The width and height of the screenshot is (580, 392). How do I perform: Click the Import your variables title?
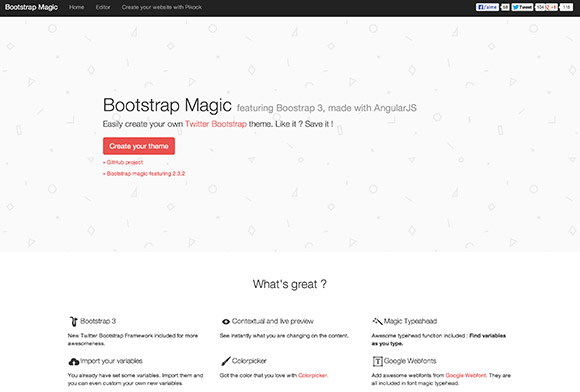pyautogui.click(x=111, y=361)
